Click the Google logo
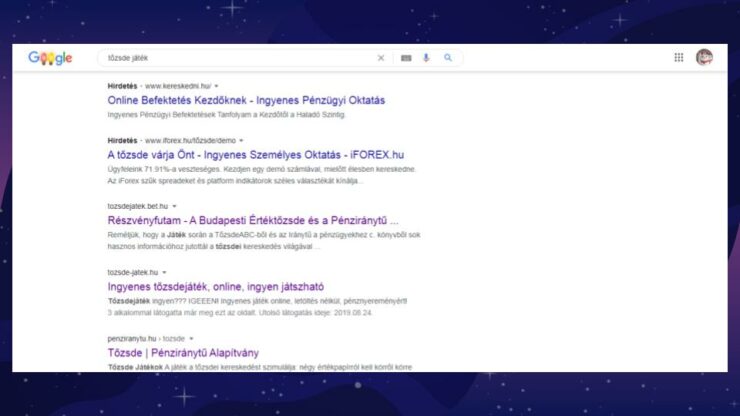The image size is (740, 416). (50, 58)
